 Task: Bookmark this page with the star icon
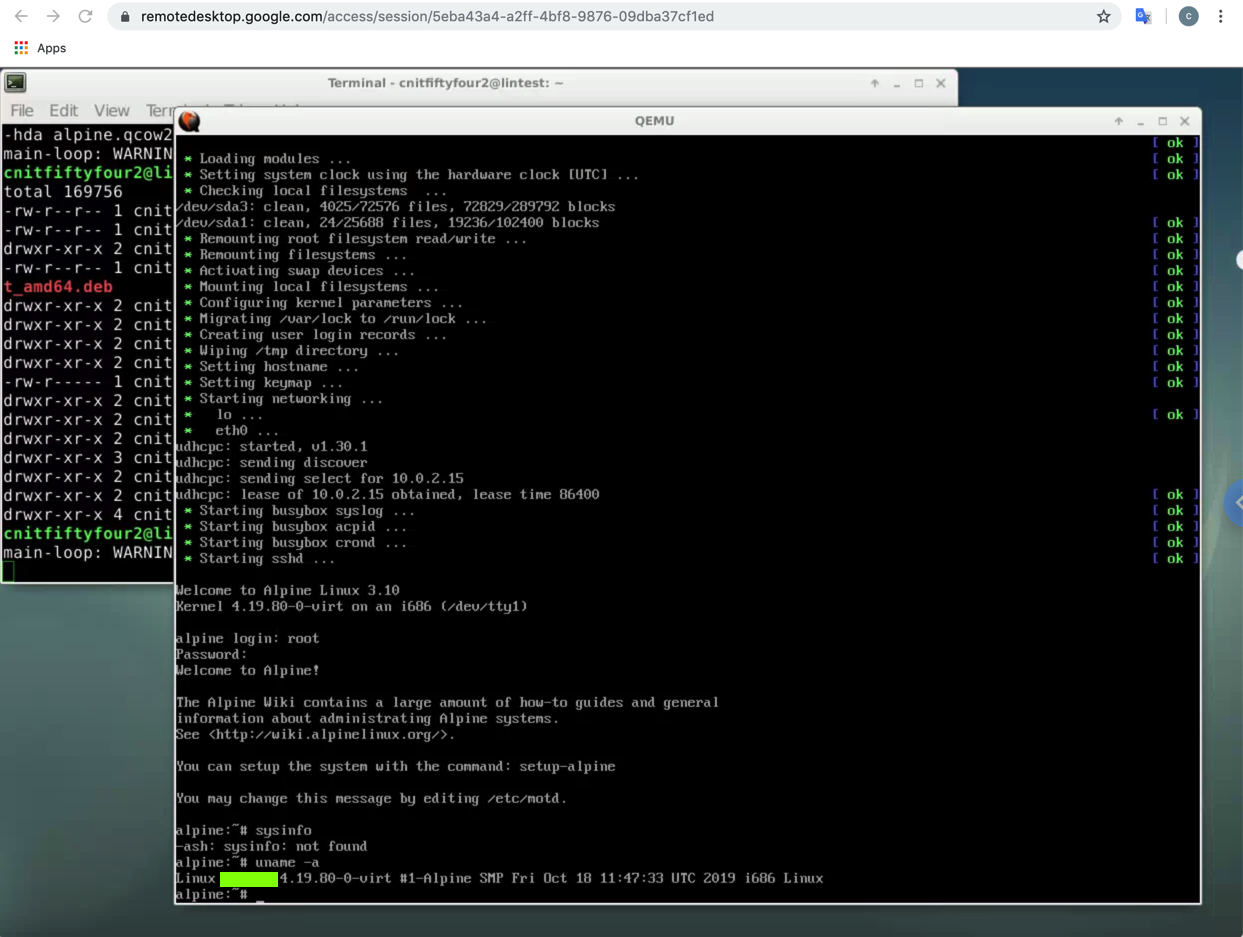pos(1104,16)
